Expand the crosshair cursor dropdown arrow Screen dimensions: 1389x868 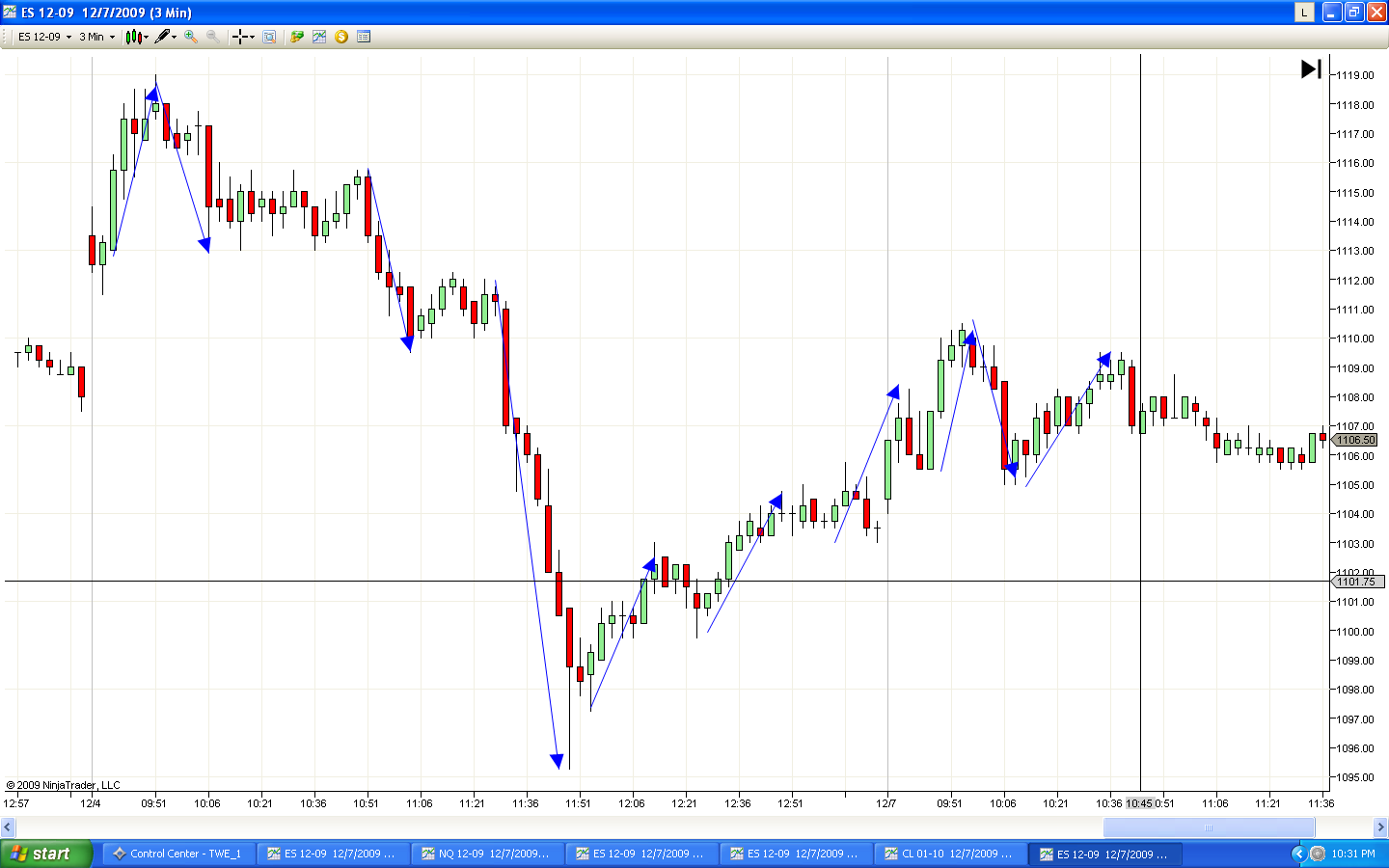252,38
